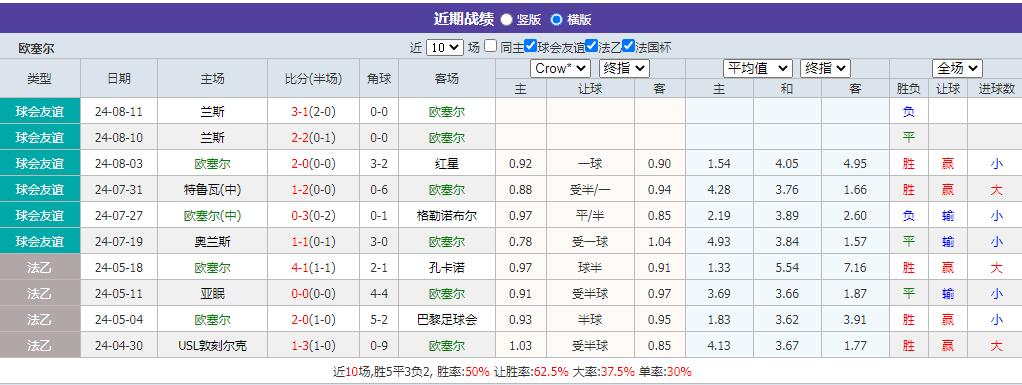Image resolution: width=1022 pixels, height=385 pixels.
Task: Click the 进球数 column header
Action: click(997, 89)
